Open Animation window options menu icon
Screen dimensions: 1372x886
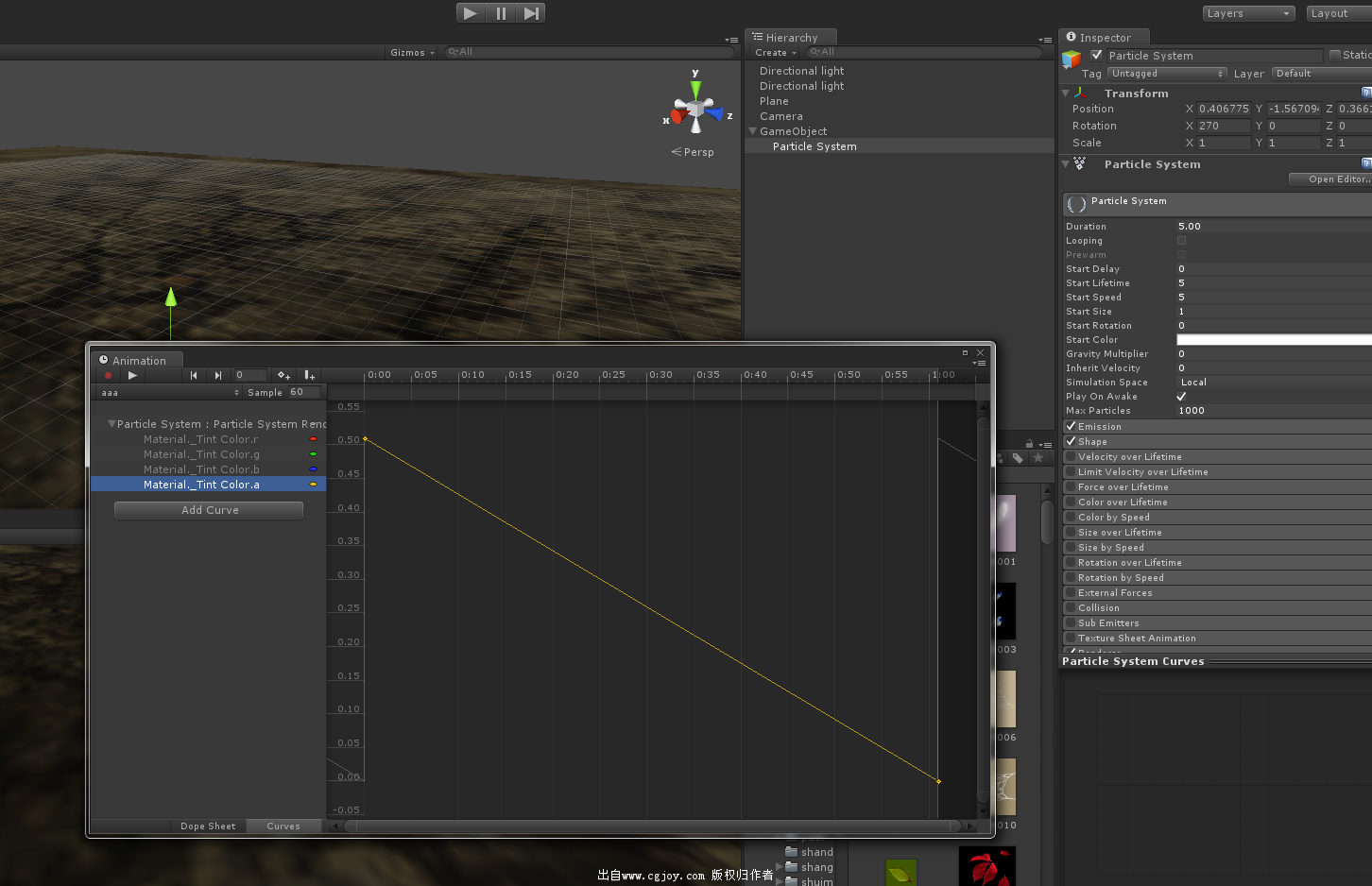pyautogui.click(x=980, y=363)
